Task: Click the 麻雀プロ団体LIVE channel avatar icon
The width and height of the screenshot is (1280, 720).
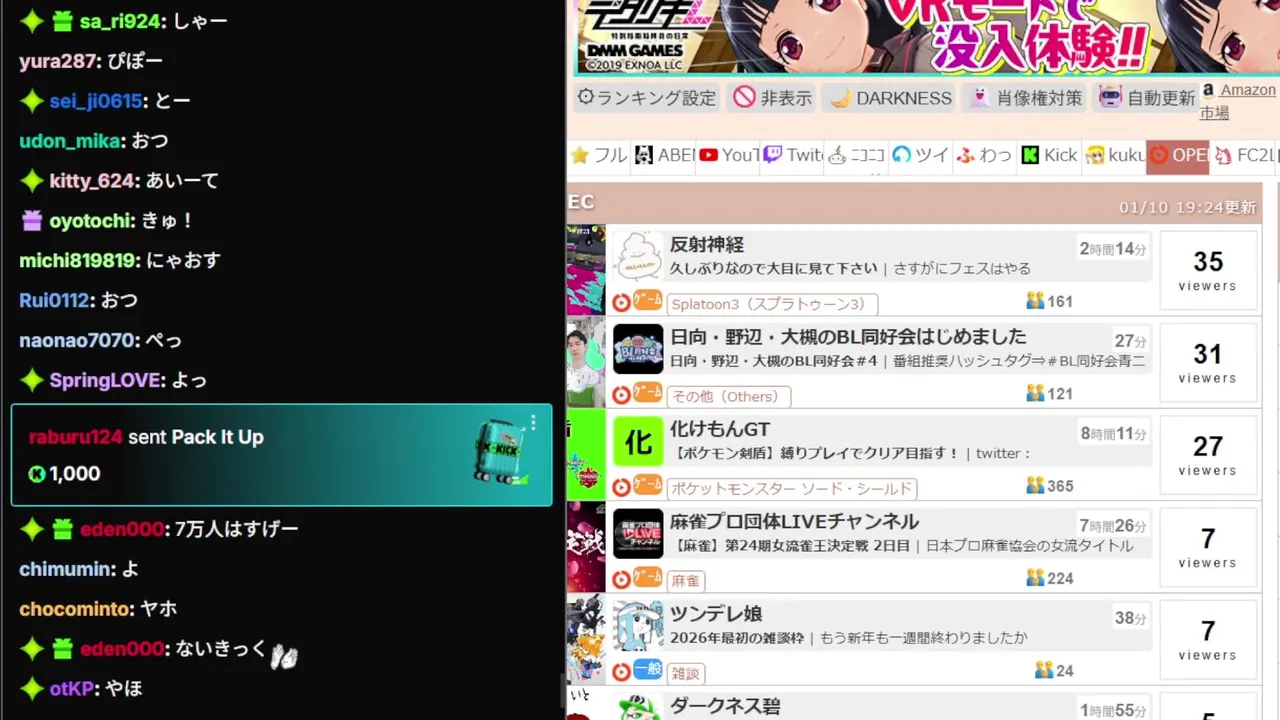Action: coord(638,533)
